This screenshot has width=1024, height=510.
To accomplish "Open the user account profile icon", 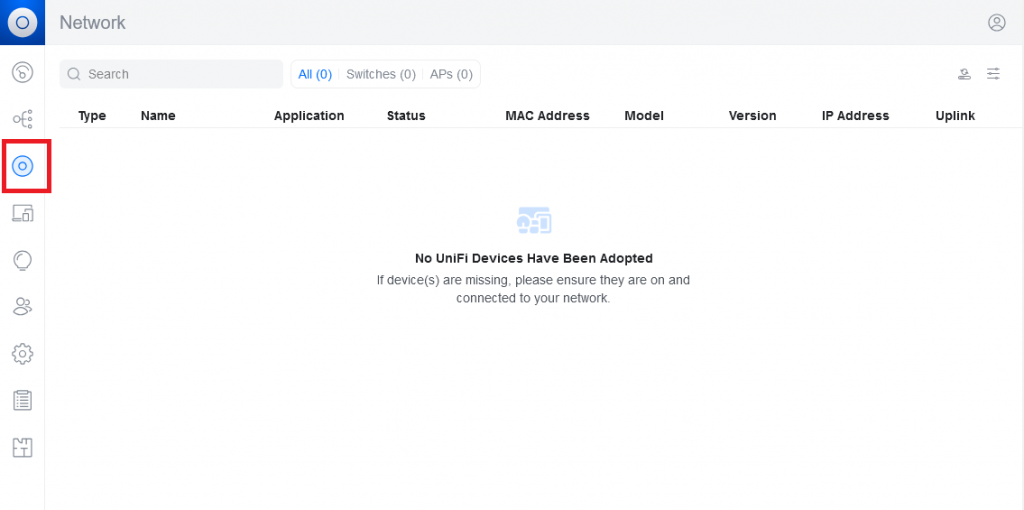I will (997, 23).
